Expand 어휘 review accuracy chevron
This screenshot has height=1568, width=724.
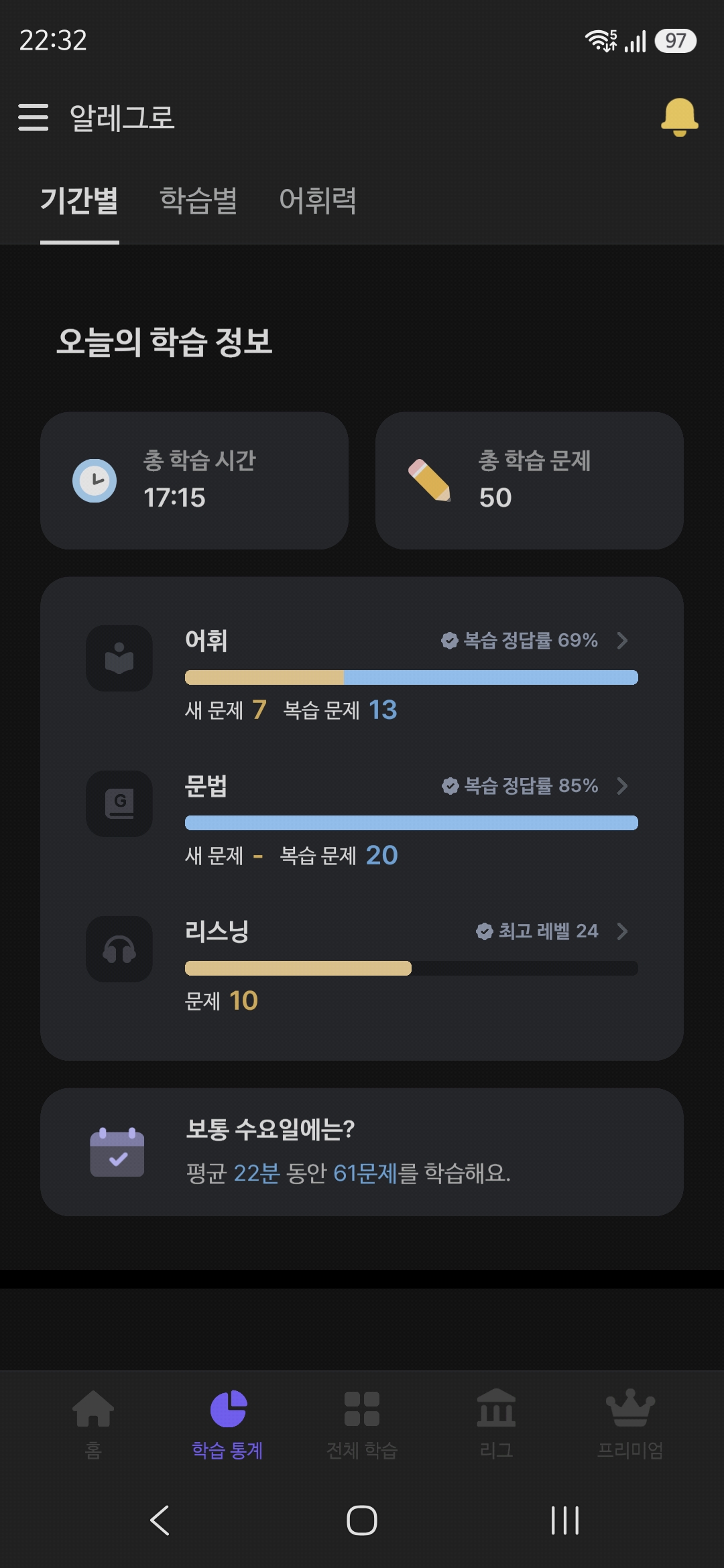(x=622, y=641)
